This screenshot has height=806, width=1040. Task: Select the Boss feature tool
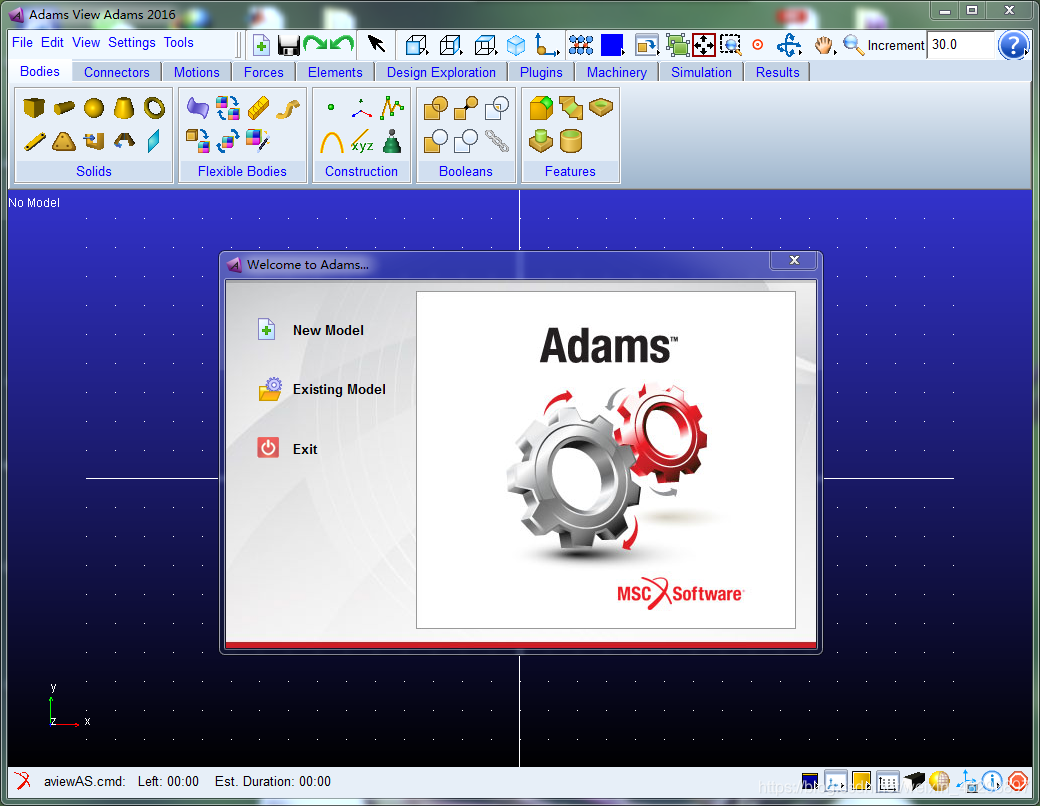pos(541,141)
